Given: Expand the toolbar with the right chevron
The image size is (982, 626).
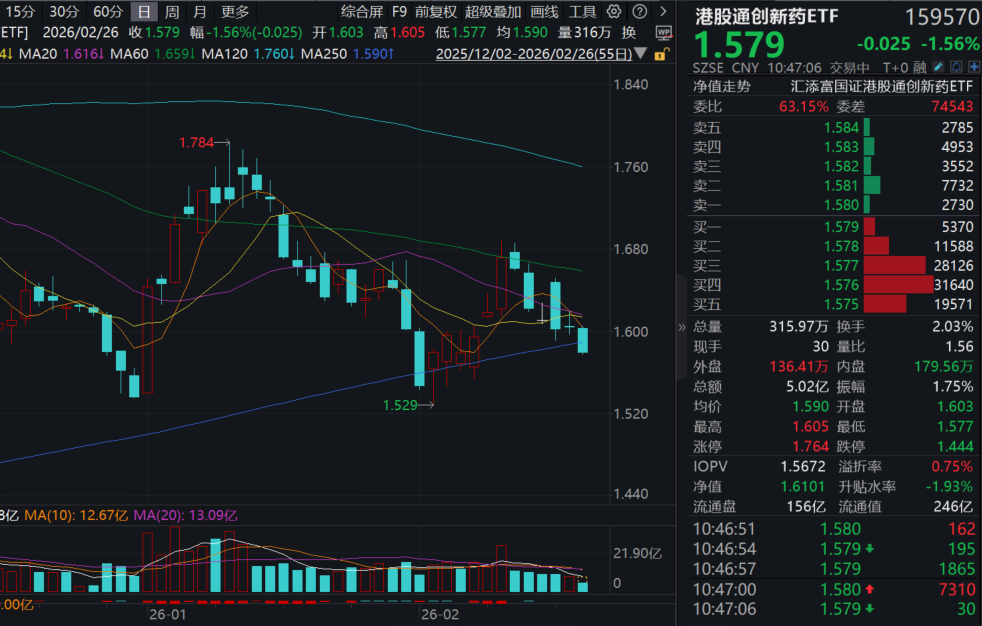Looking at the screenshot, I should pyautogui.click(x=663, y=11).
